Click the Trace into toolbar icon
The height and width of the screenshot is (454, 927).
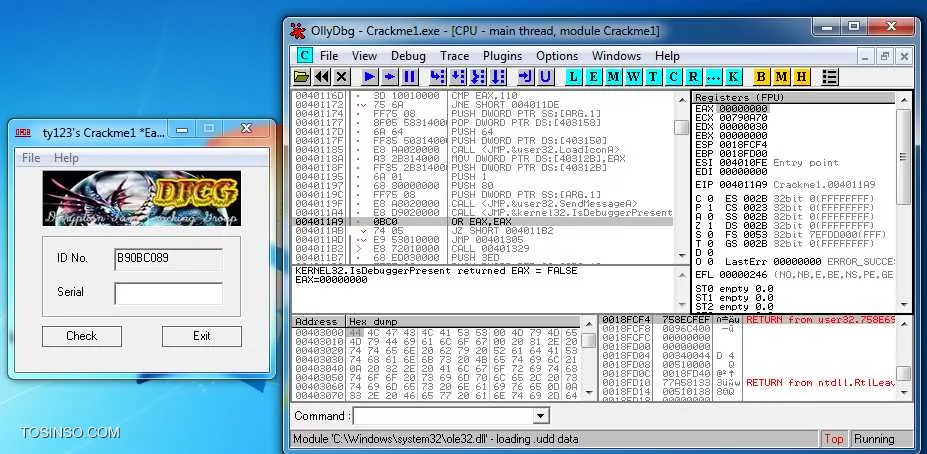pos(478,77)
